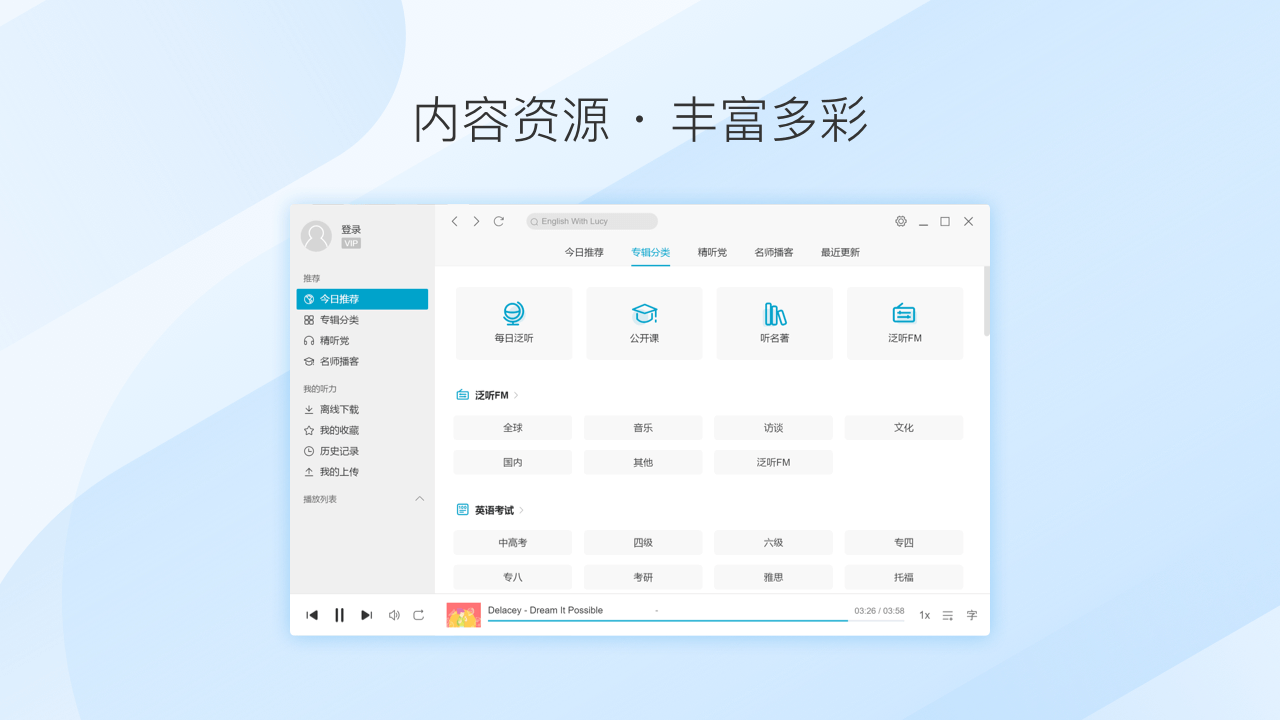This screenshot has width=1280, height=720.
Task: Click the 英语考试 section icon
Action: point(463,510)
